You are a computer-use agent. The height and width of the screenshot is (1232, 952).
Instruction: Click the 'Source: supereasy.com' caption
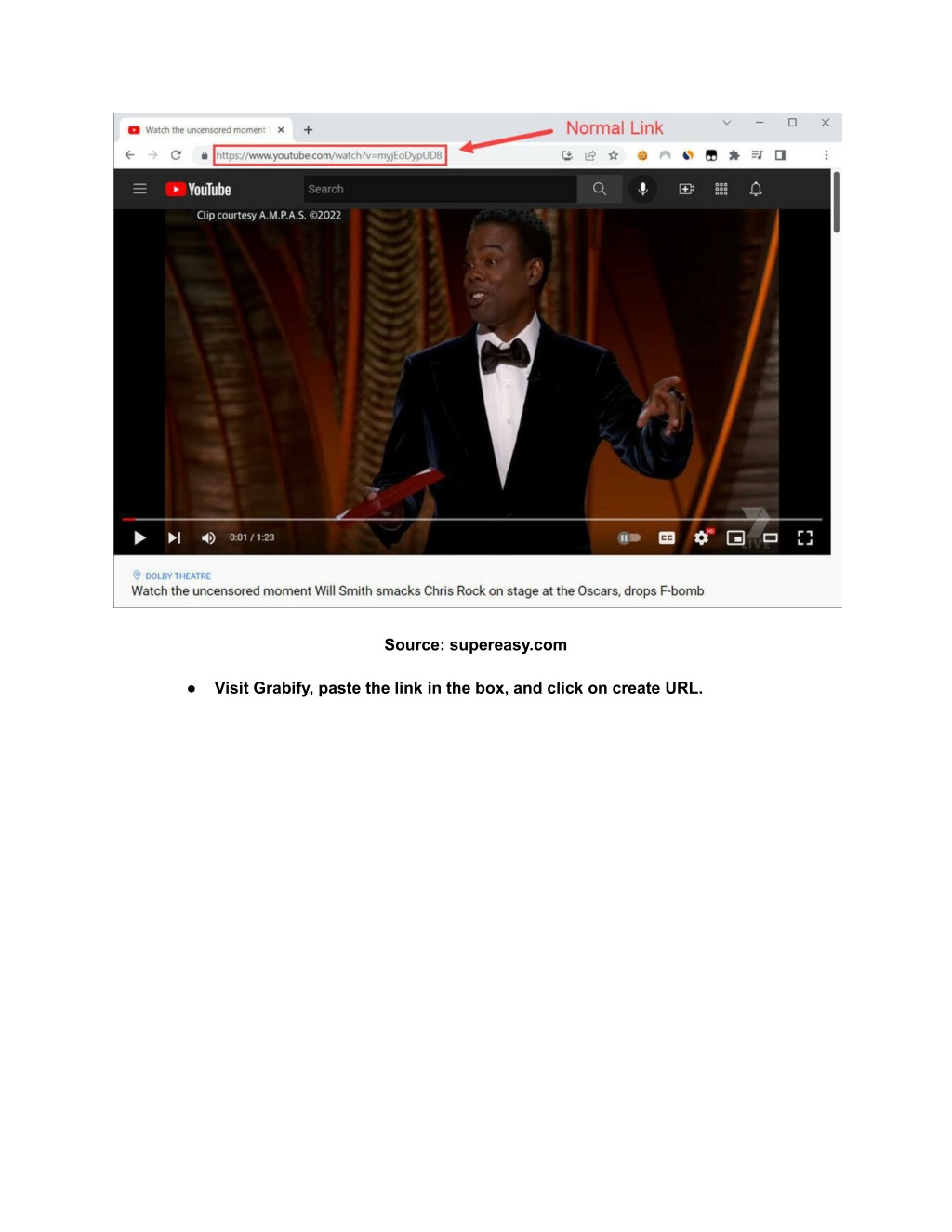click(475, 644)
